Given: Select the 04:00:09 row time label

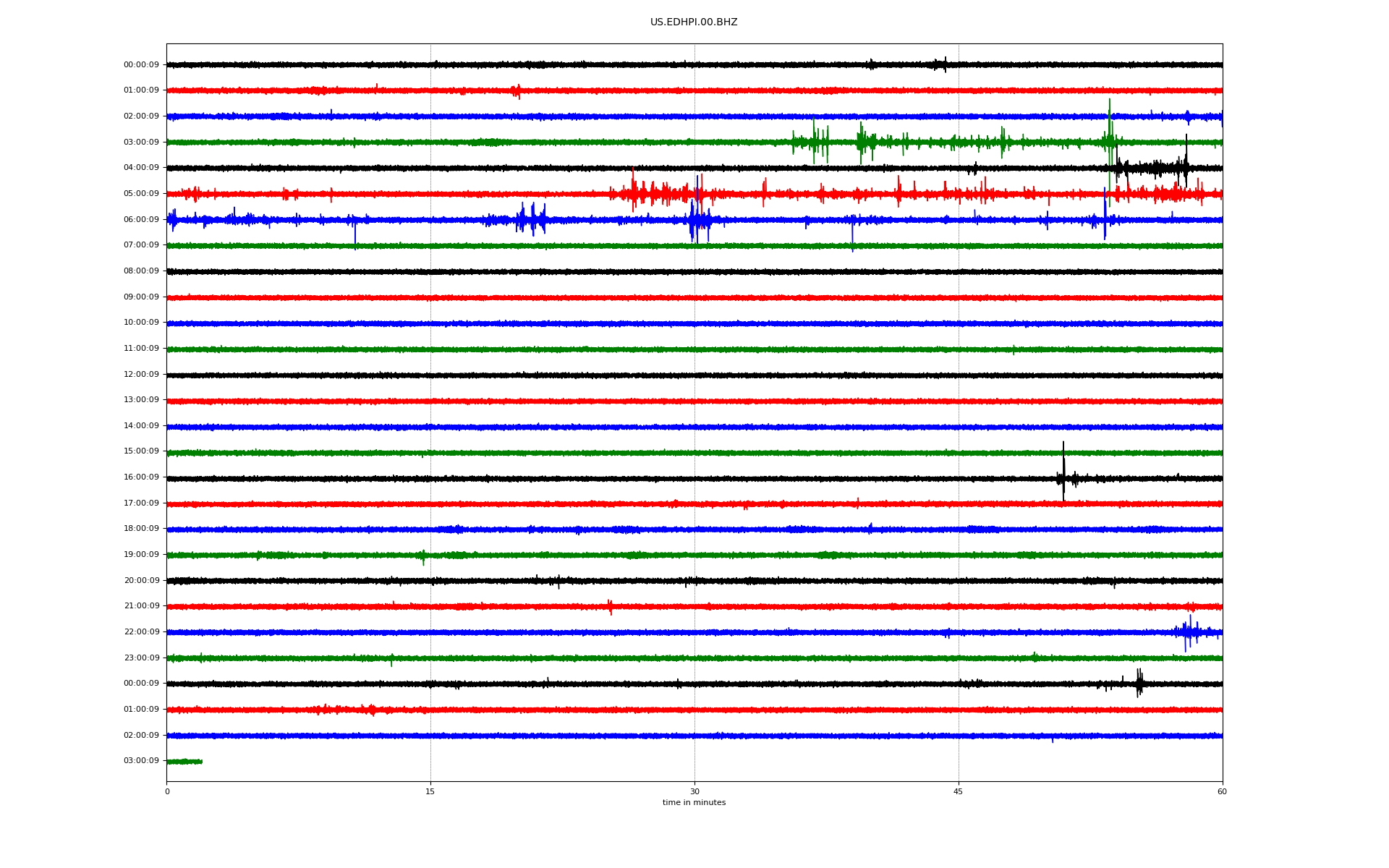Looking at the screenshot, I should point(141,168).
